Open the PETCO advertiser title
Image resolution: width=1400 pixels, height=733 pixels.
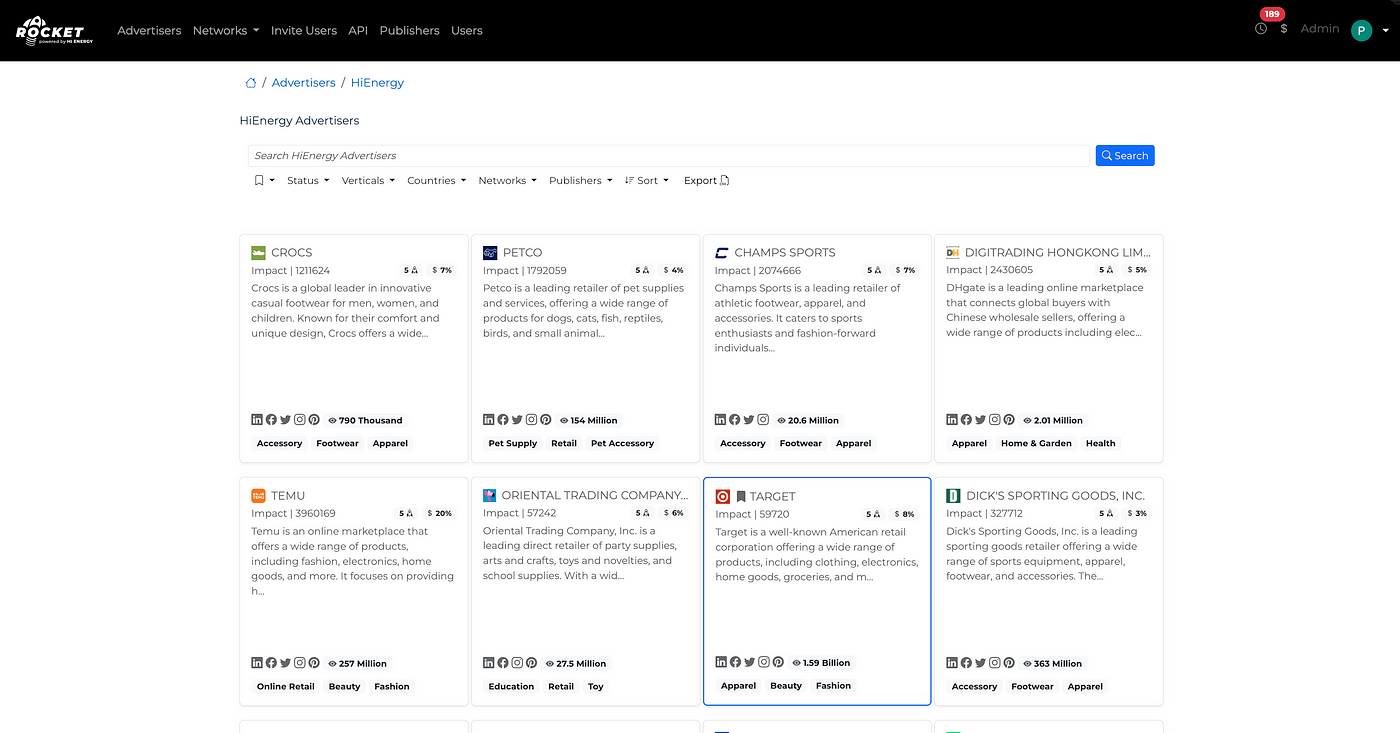[x=523, y=253]
